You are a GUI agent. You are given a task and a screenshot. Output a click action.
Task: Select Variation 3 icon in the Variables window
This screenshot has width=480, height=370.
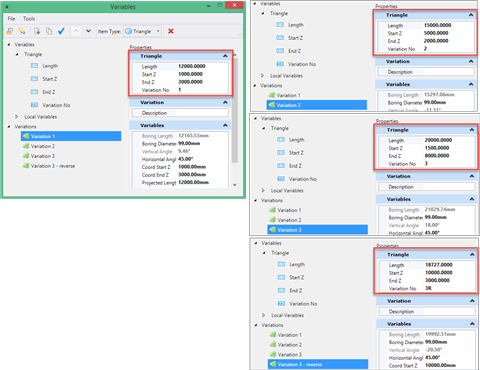pos(26,156)
